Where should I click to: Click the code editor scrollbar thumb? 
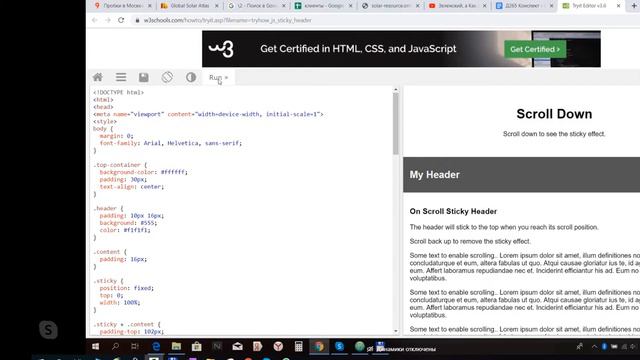396,124
